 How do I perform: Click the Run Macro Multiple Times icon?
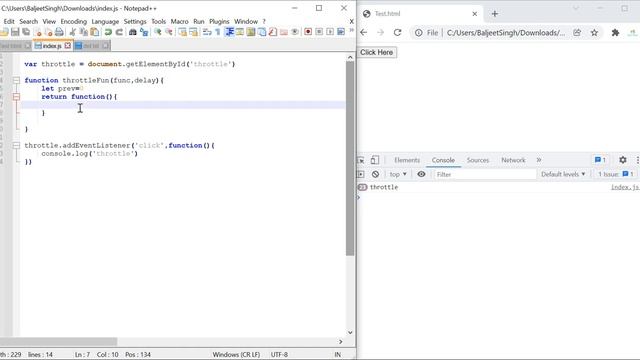341,32
